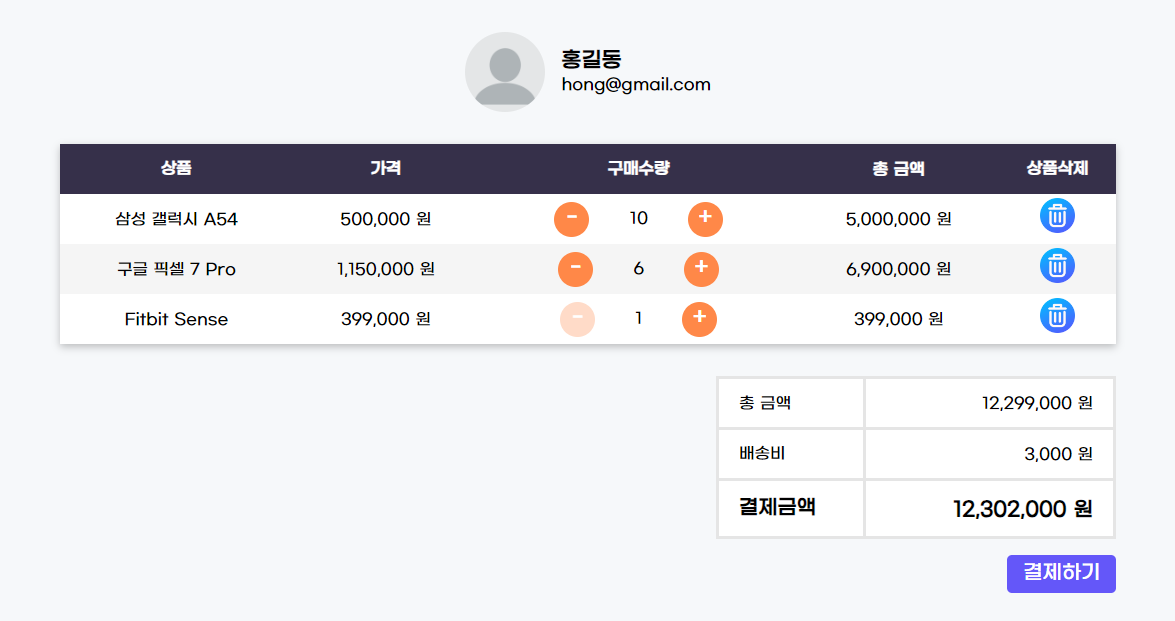
Task: Delete Fitbit Sense via trash icon
Action: (1057, 316)
